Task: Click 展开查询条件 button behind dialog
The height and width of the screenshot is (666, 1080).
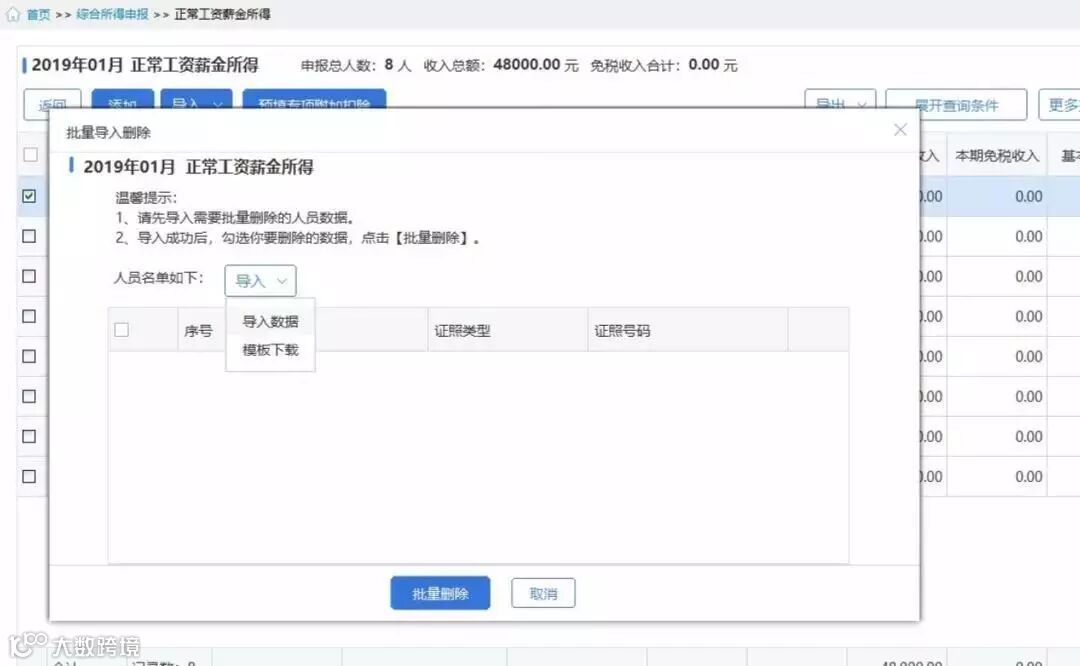Action: coord(956,104)
